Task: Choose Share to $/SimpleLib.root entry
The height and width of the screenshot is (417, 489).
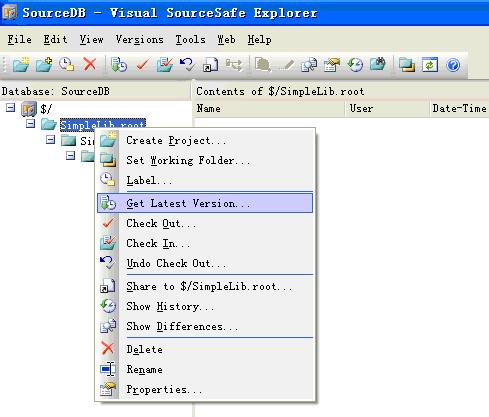Action: 205,286
